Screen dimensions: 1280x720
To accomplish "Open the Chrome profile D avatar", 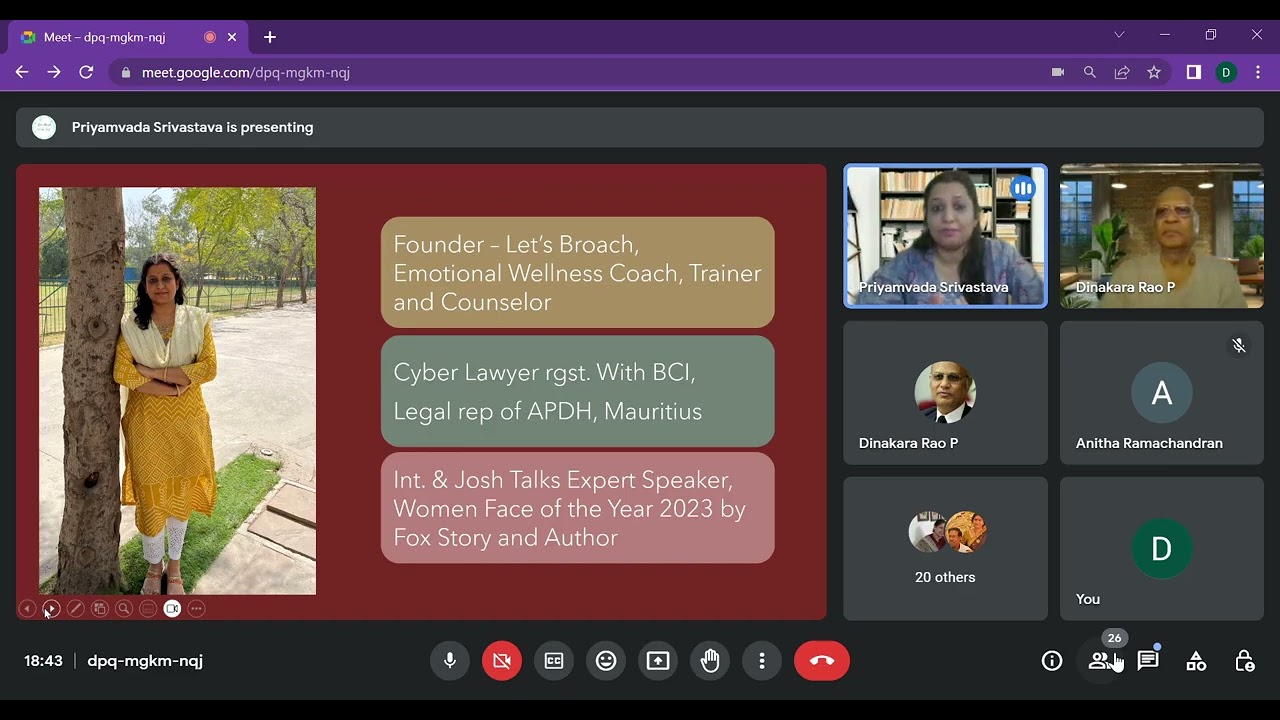I will tap(1226, 72).
